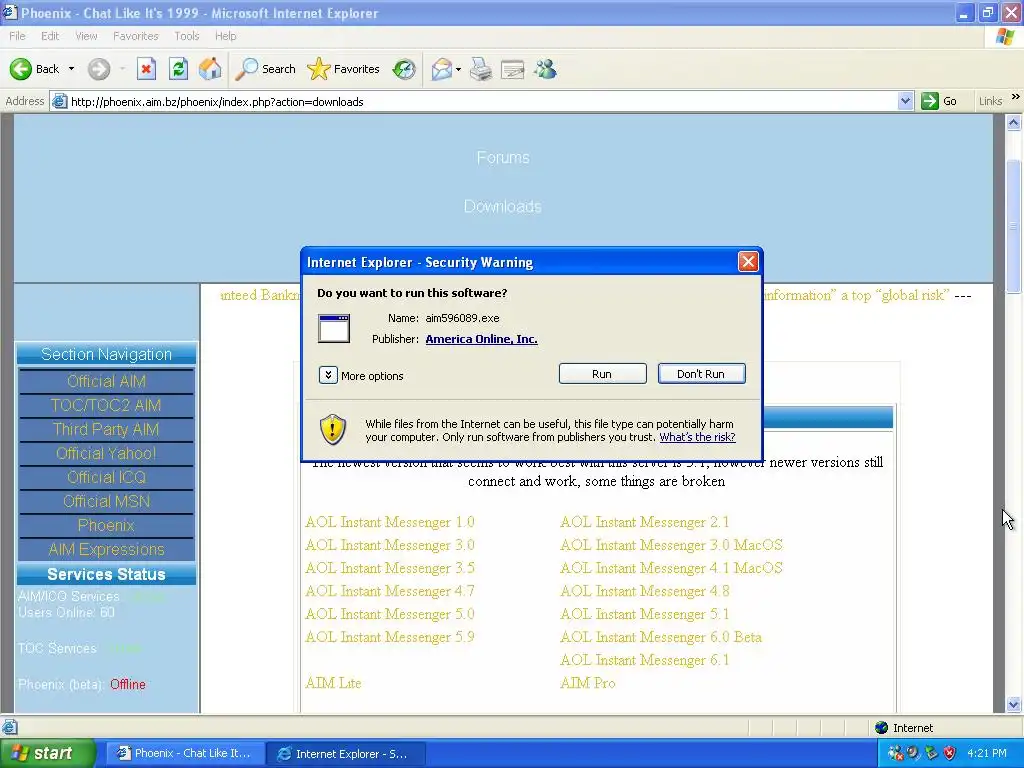This screenshot has width=1024, height=768.
Task: Click the first system tray icon
Action: click(x=895, y=753)
